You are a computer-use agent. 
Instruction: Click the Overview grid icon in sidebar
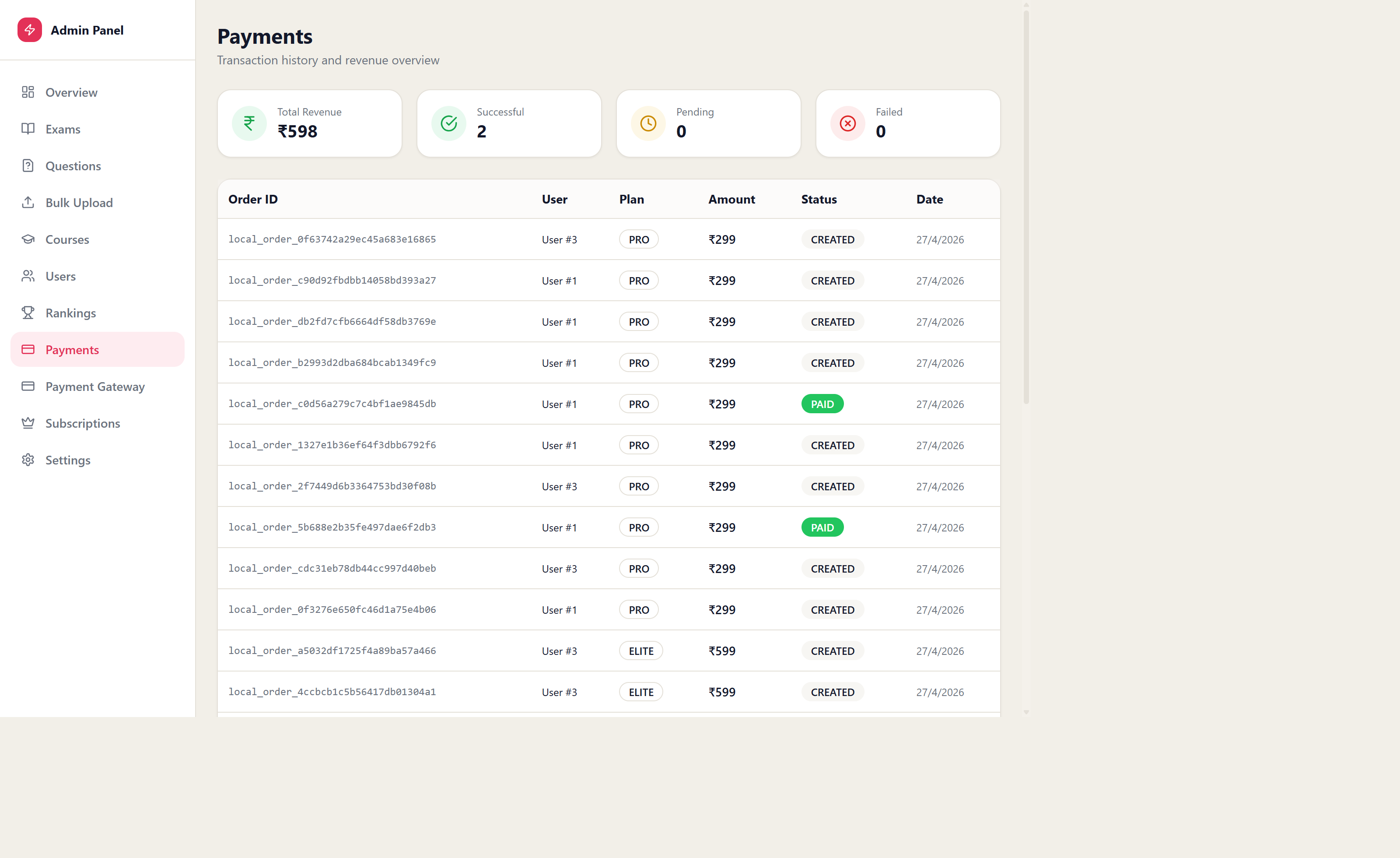coord(28,92)
